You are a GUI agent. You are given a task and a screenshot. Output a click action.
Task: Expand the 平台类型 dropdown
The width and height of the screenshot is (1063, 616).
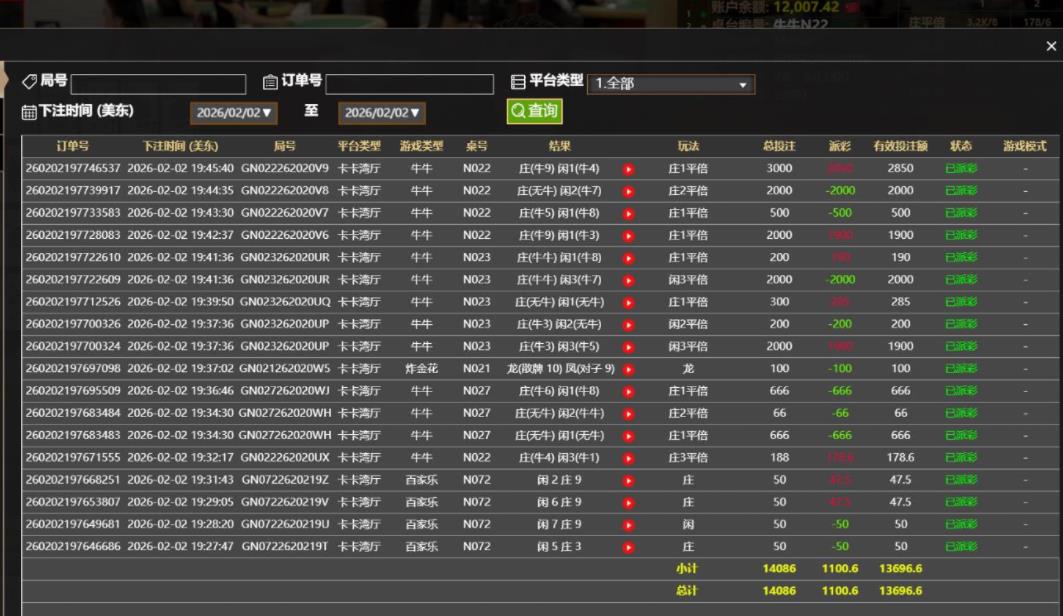(x=671, y=84)
